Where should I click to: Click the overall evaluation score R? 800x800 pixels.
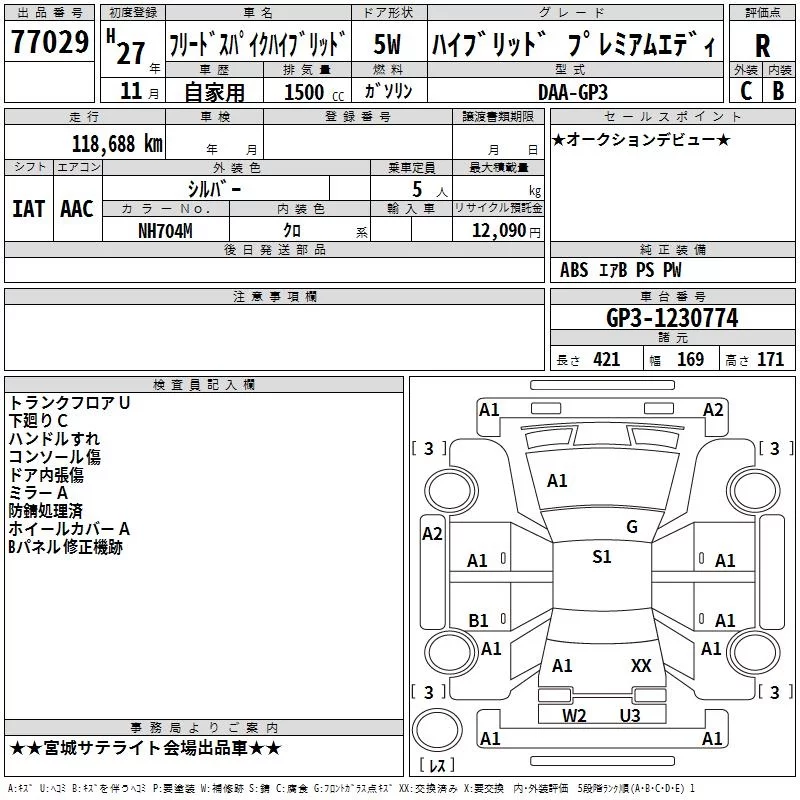(762, 45)
